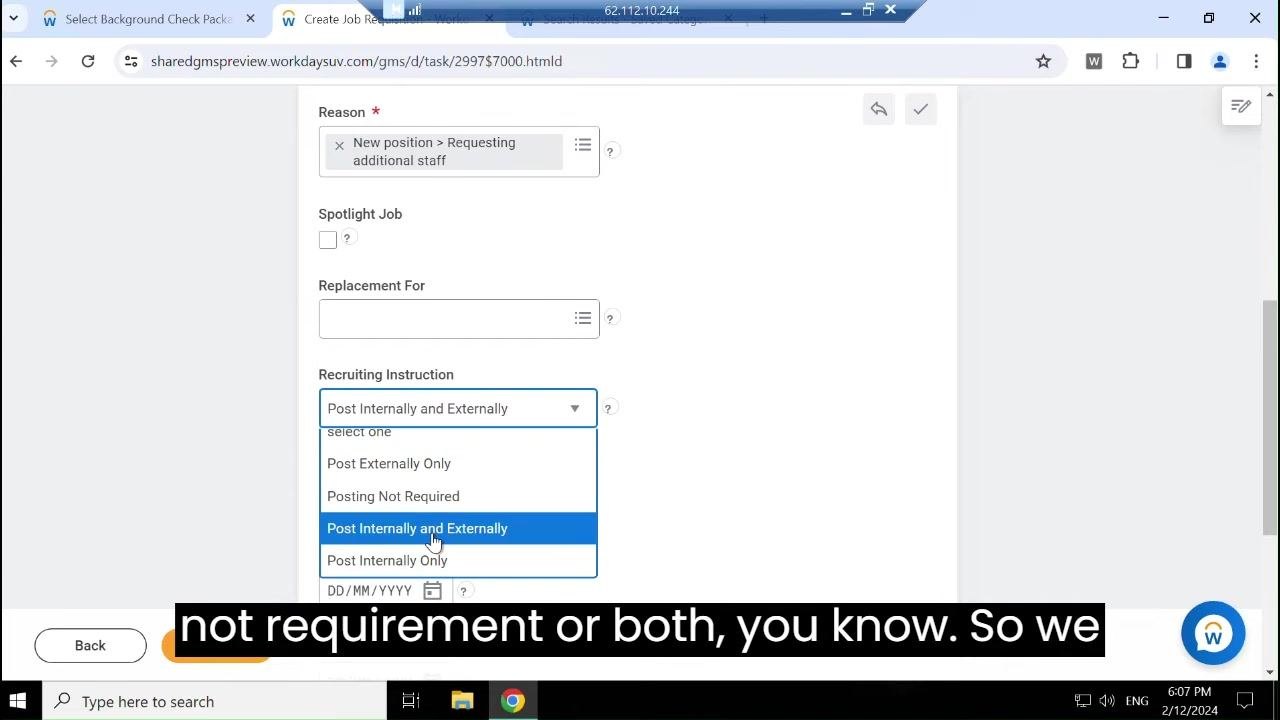
Task: Open the tab search dropdown in Chrome
Action: tap(13, 18)
